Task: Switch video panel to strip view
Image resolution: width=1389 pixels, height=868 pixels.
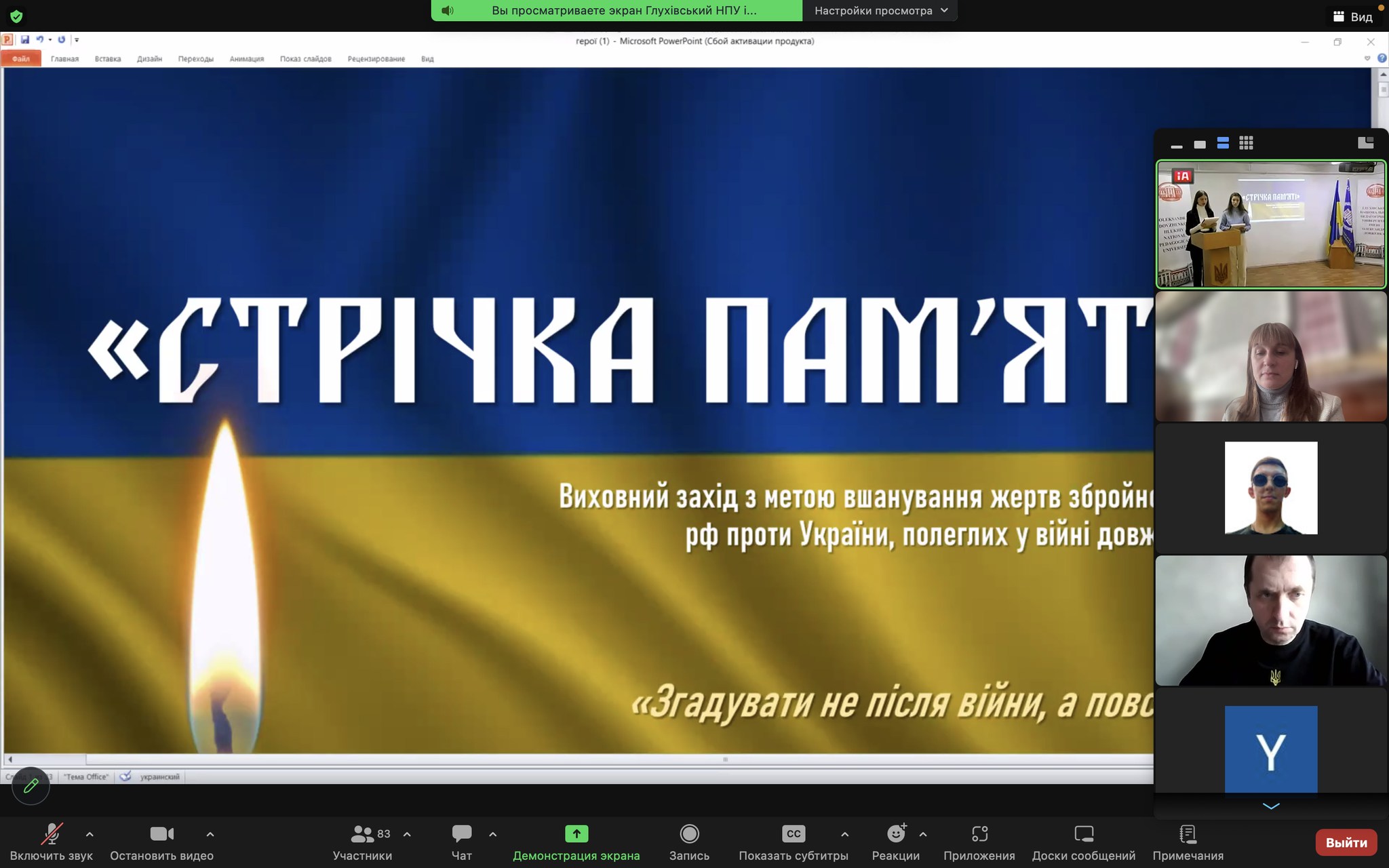Action: 1223,143
